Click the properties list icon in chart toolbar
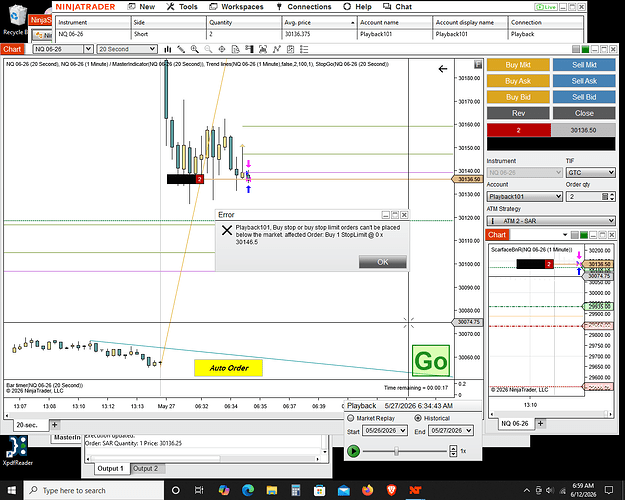 304,49
